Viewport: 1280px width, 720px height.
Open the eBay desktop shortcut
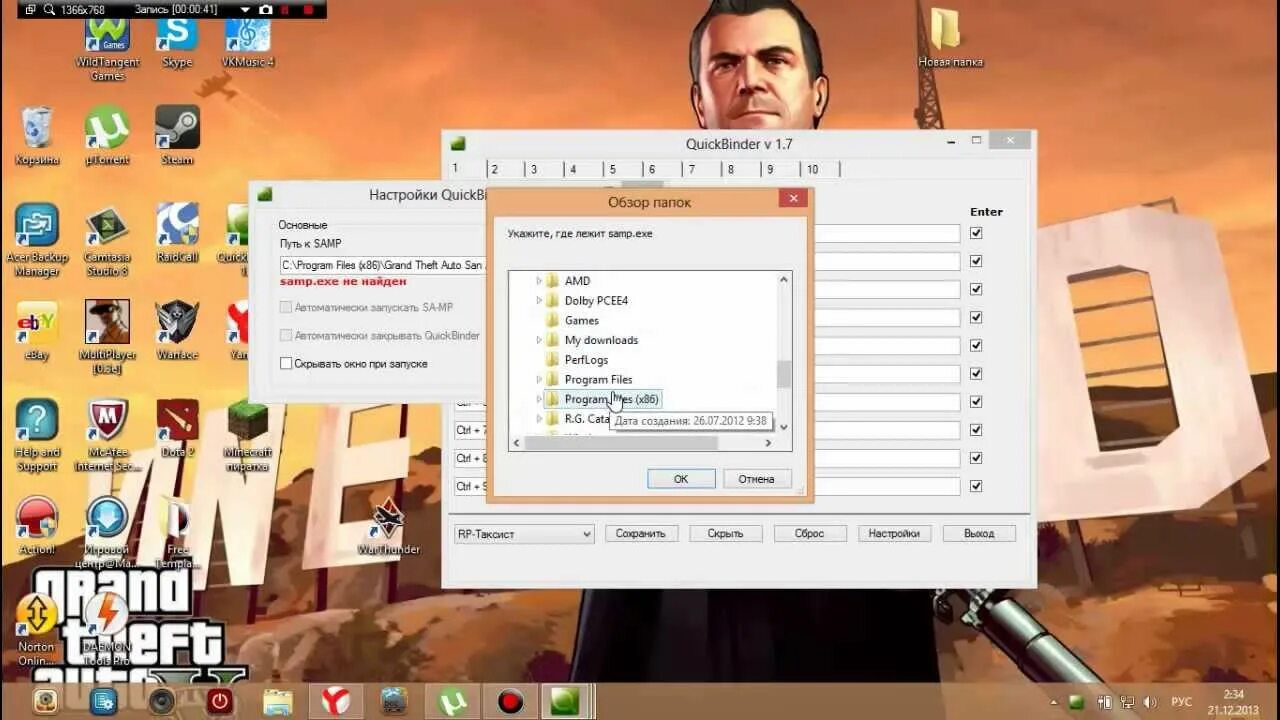tap(37, 330)
